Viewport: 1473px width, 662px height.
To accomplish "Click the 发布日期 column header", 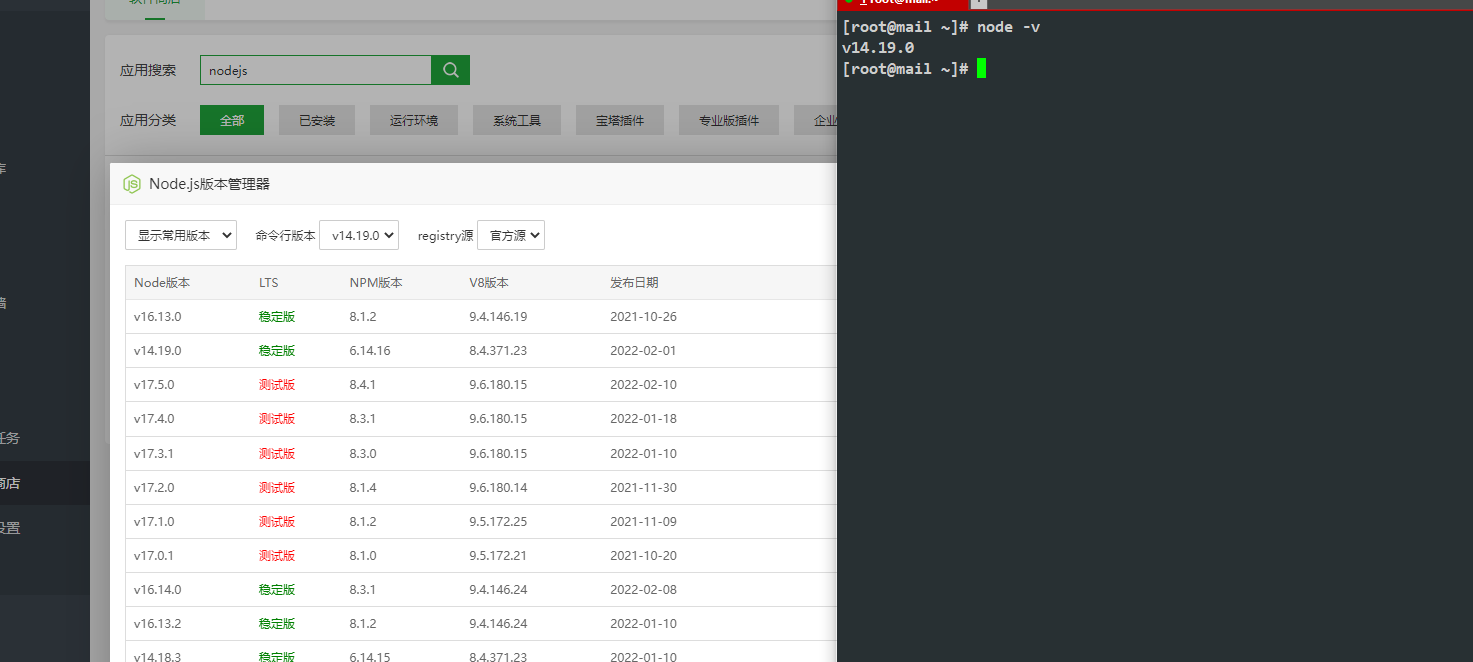I will pos(634,283).
